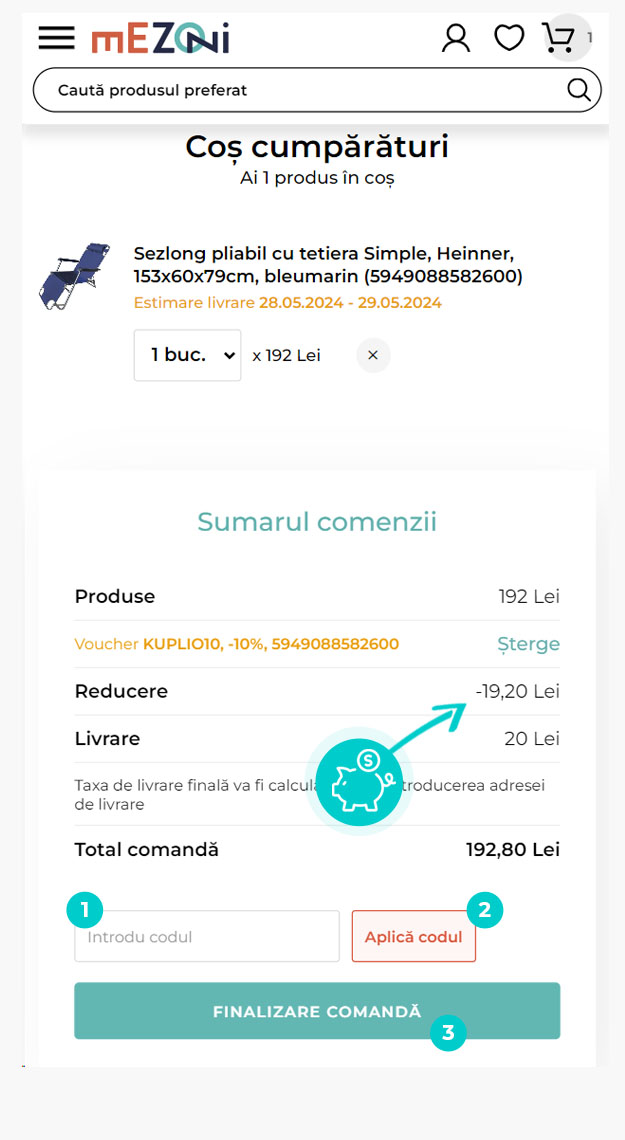Click step marker number 2
Image resolution: width=625 pixels, height=1140 pixels.
485,910
